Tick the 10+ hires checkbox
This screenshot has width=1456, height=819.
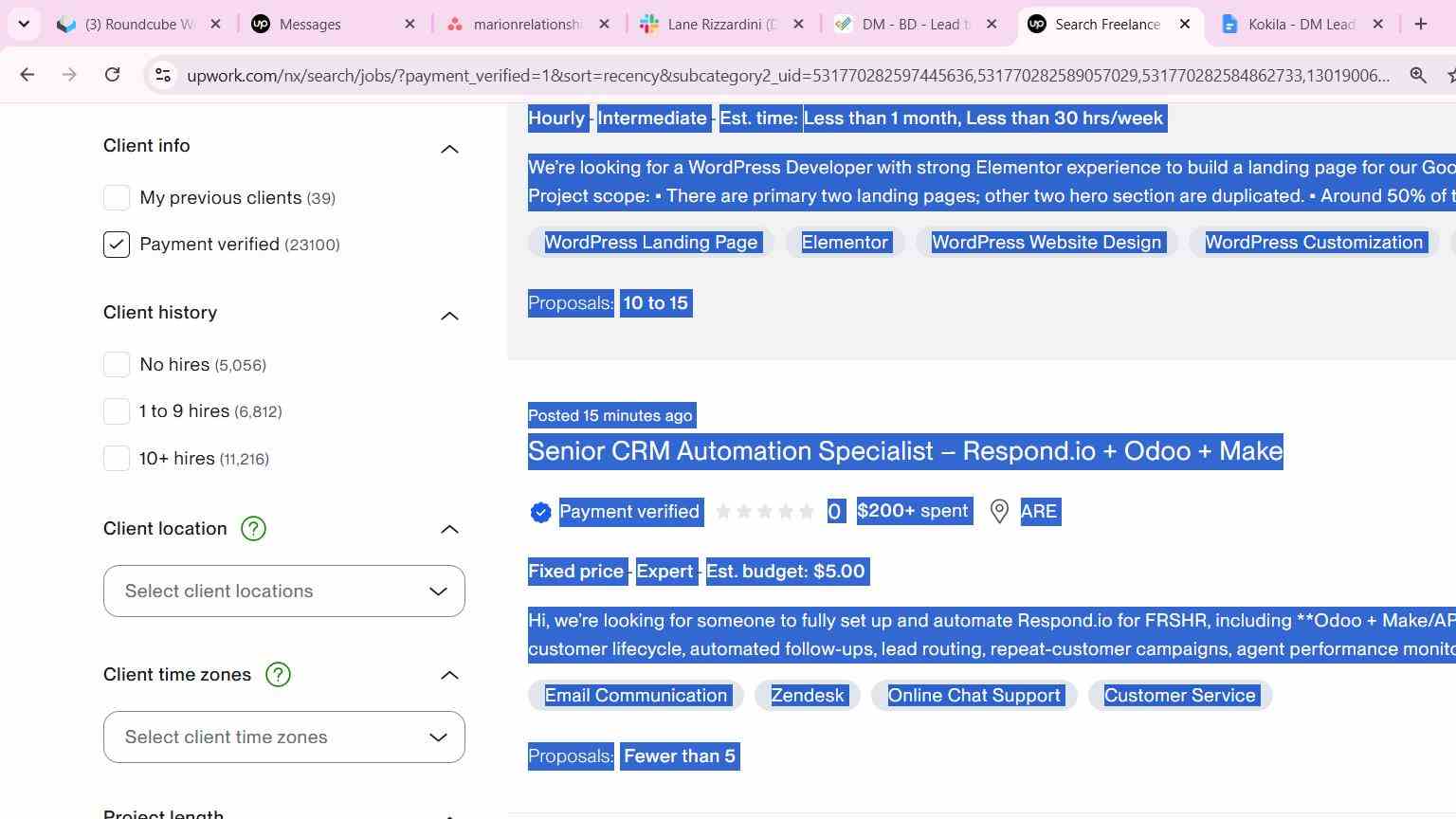117,459
